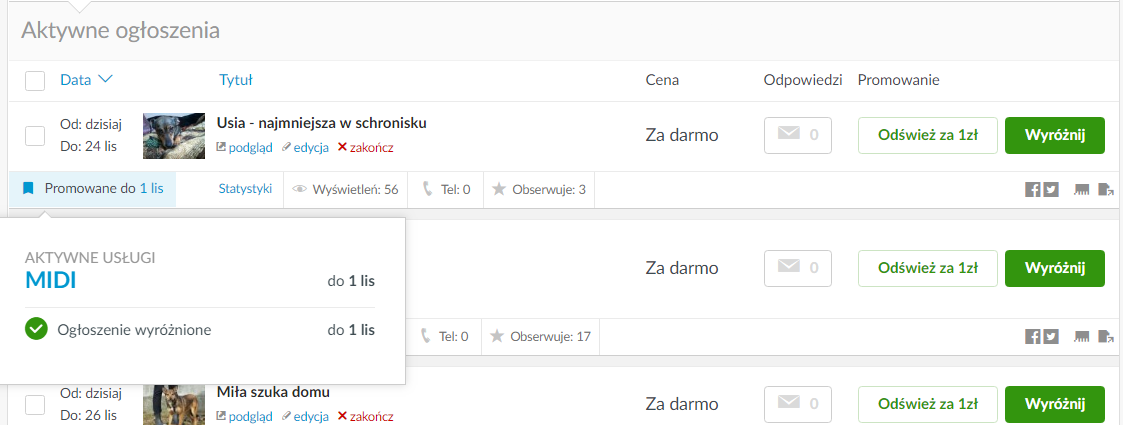Sort listings using the Data dropdown arrow

105,79
